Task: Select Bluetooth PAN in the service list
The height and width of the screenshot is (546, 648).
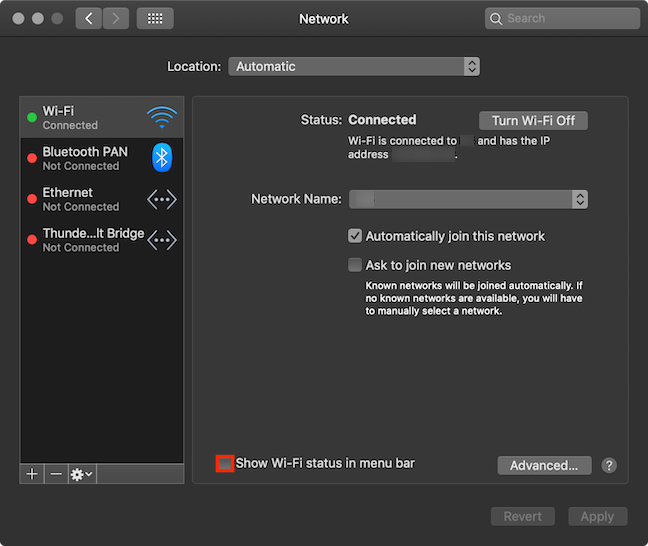Action: tap(102, 158)
